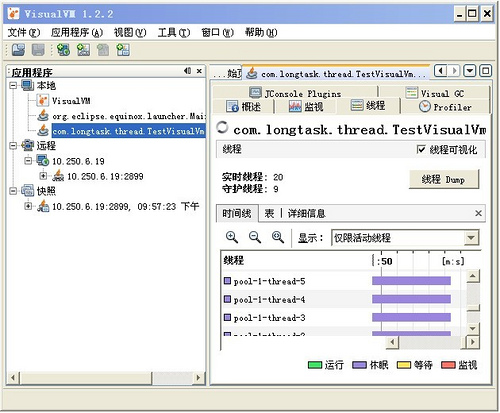Open the 窗口 menu

click(x=217, y=33)
